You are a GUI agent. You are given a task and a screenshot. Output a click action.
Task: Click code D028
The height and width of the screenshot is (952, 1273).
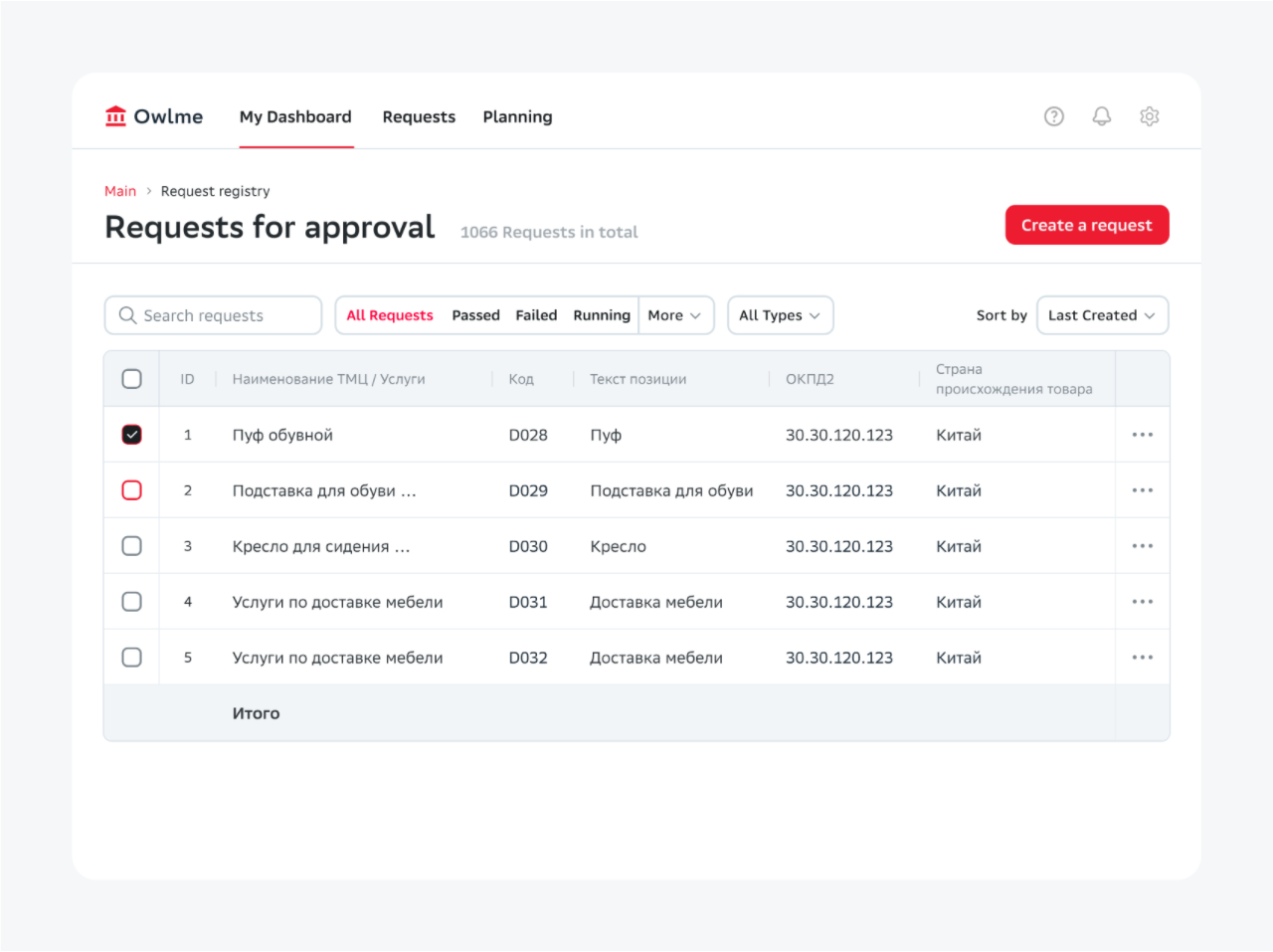528,435
